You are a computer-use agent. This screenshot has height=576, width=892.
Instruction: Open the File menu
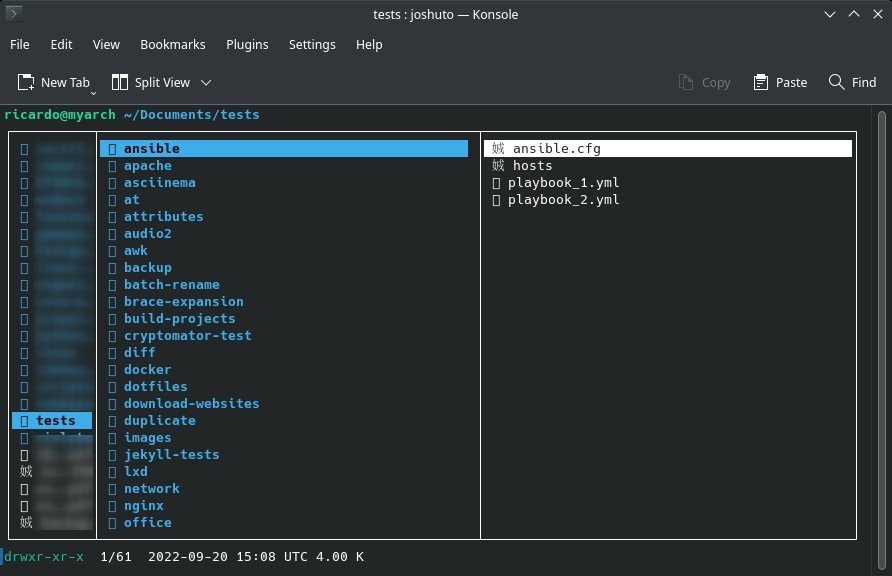point(20,44)
